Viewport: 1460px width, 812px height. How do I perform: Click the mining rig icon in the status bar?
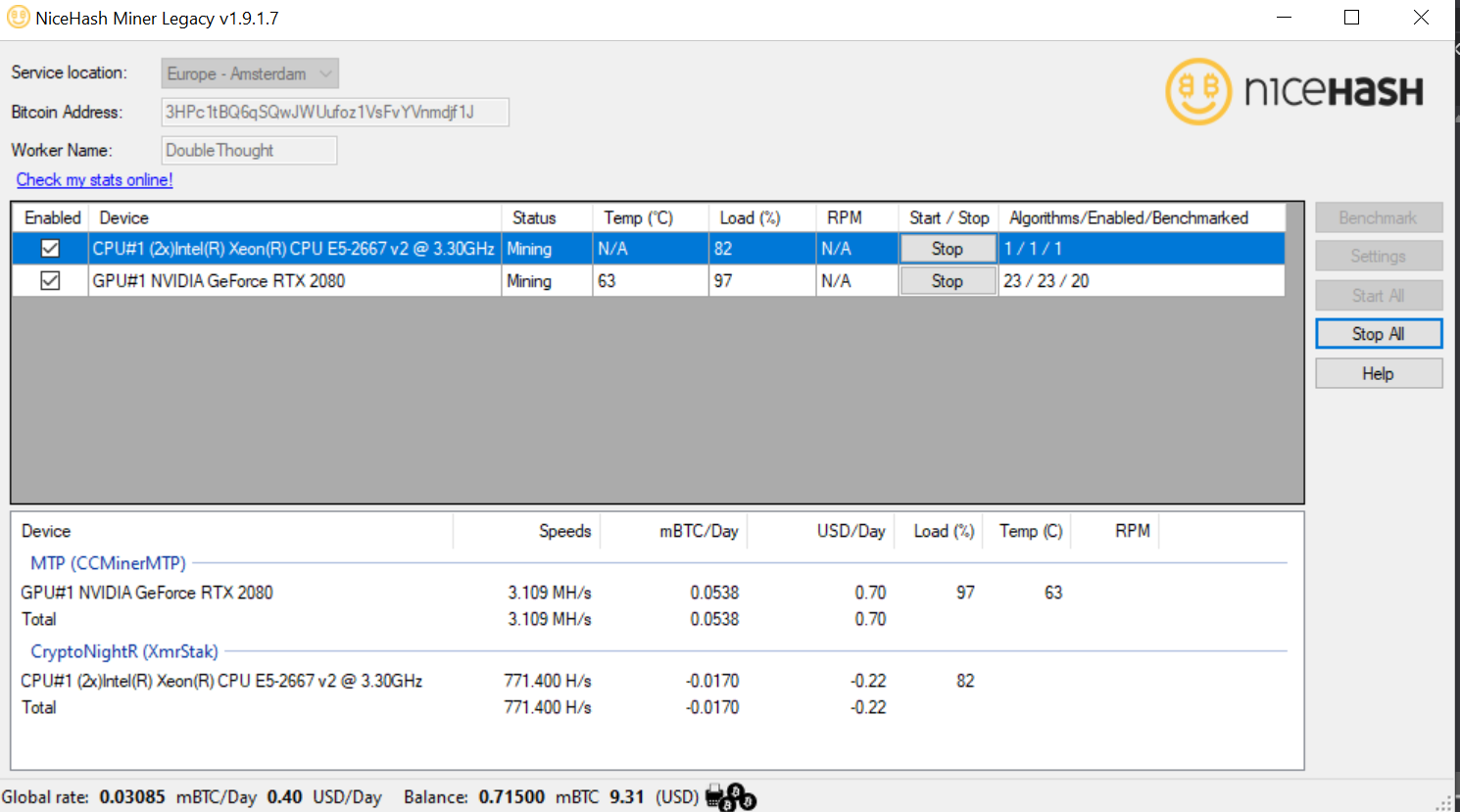click(712, 796)
